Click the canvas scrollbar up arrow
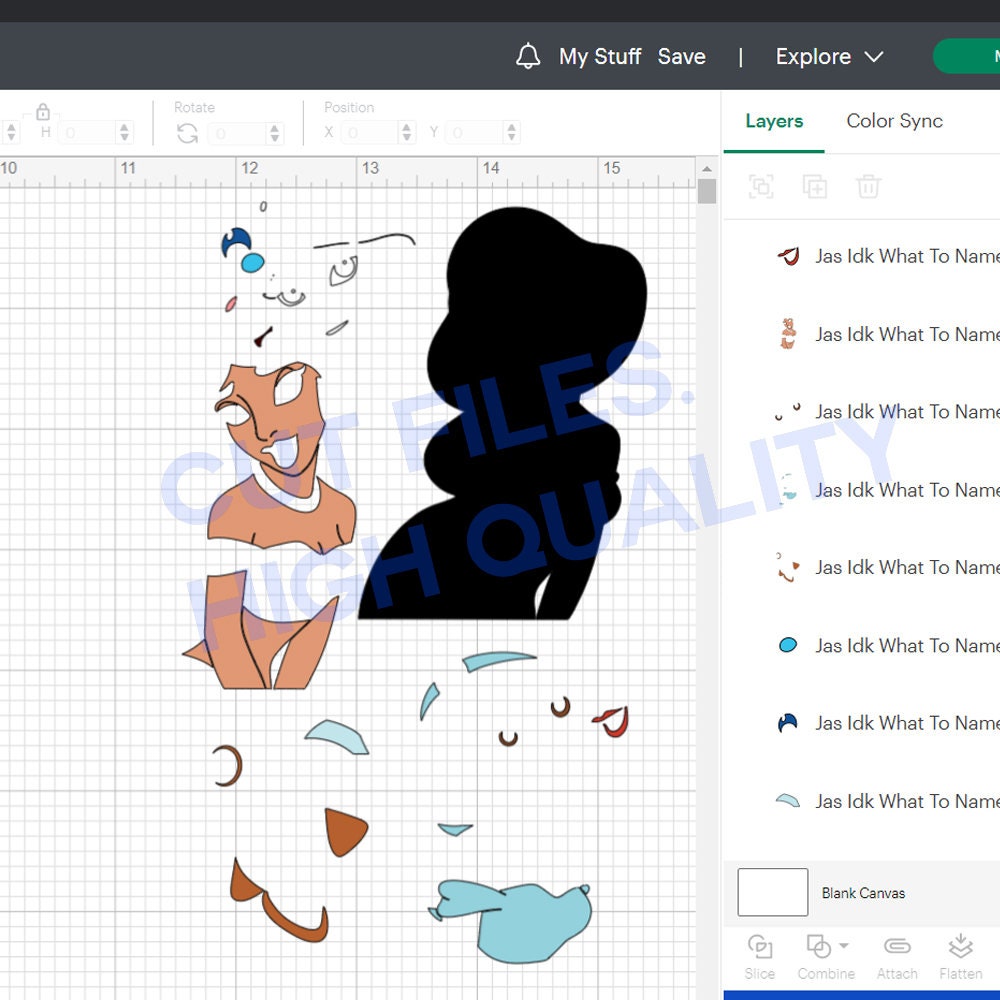1000x1000 pixels. pyautogui.click(x=707, y=169)
